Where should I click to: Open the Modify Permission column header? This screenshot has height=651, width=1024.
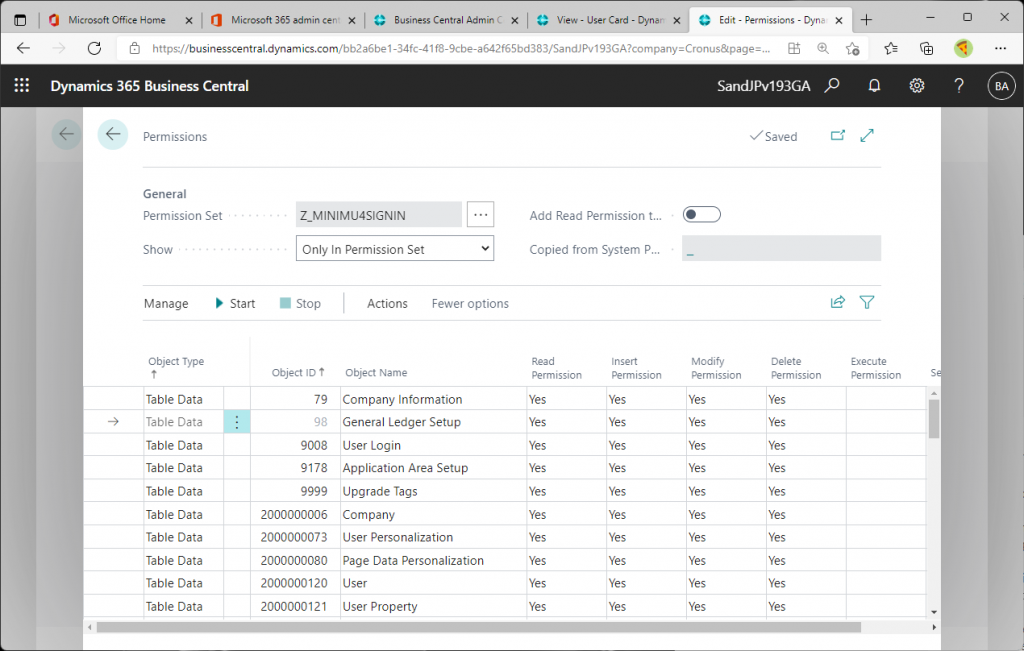point(716,368)
